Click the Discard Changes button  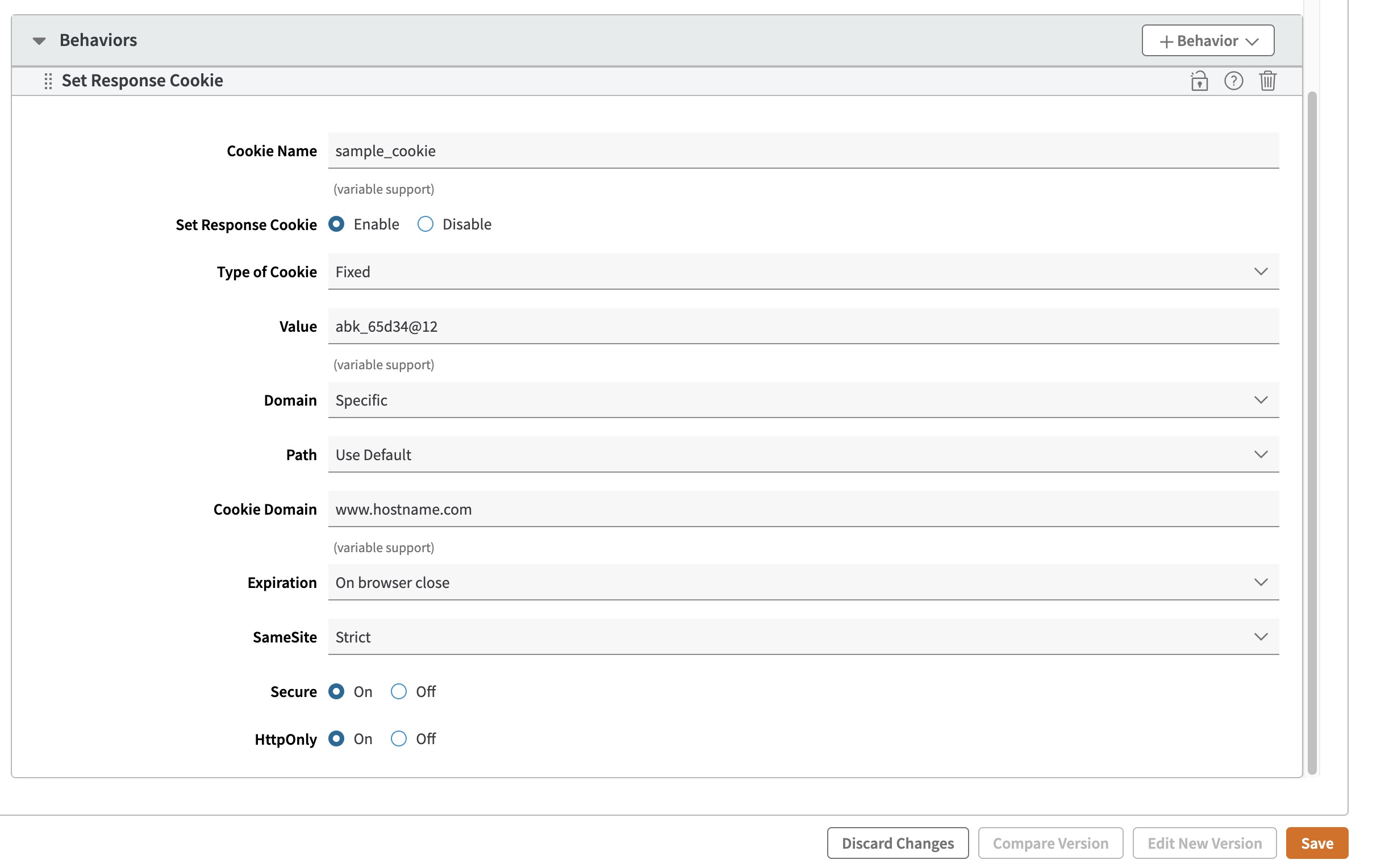(x=897, y=843)
